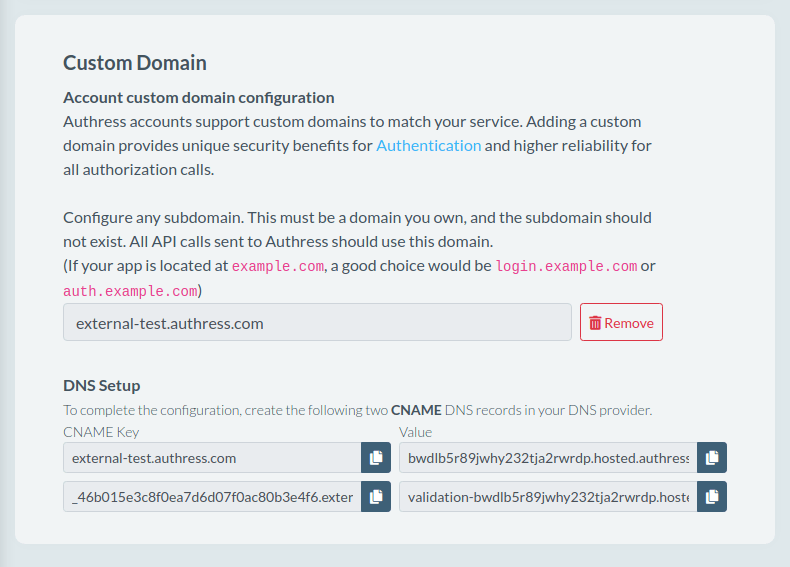Viewport: 790px width, 567px height.
Task: Select the custom domain input field
Action: pyautogui.click(x=317, y=322)
